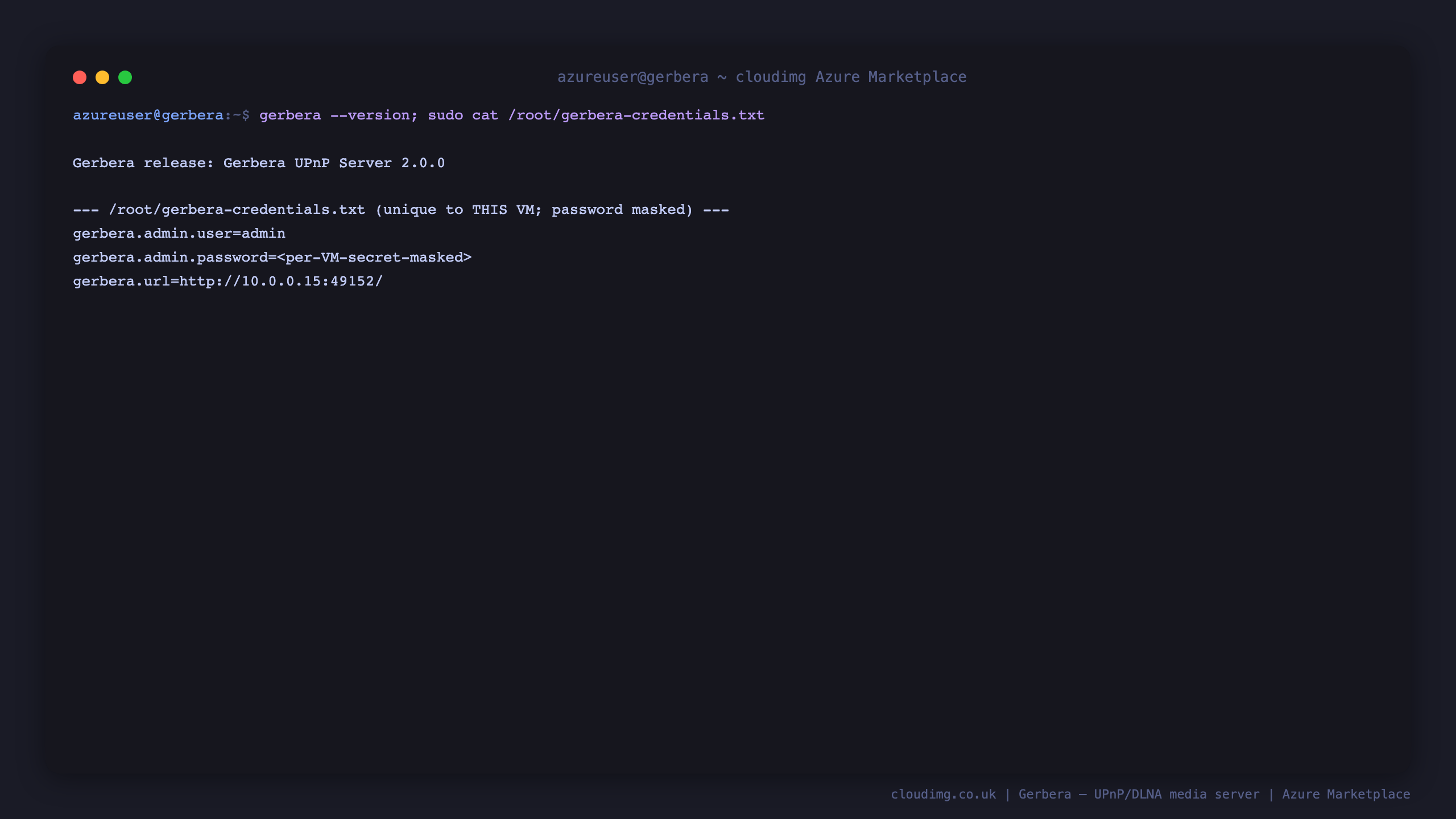
Task: Click the green maximize window dot
Action: pos(125,77)
